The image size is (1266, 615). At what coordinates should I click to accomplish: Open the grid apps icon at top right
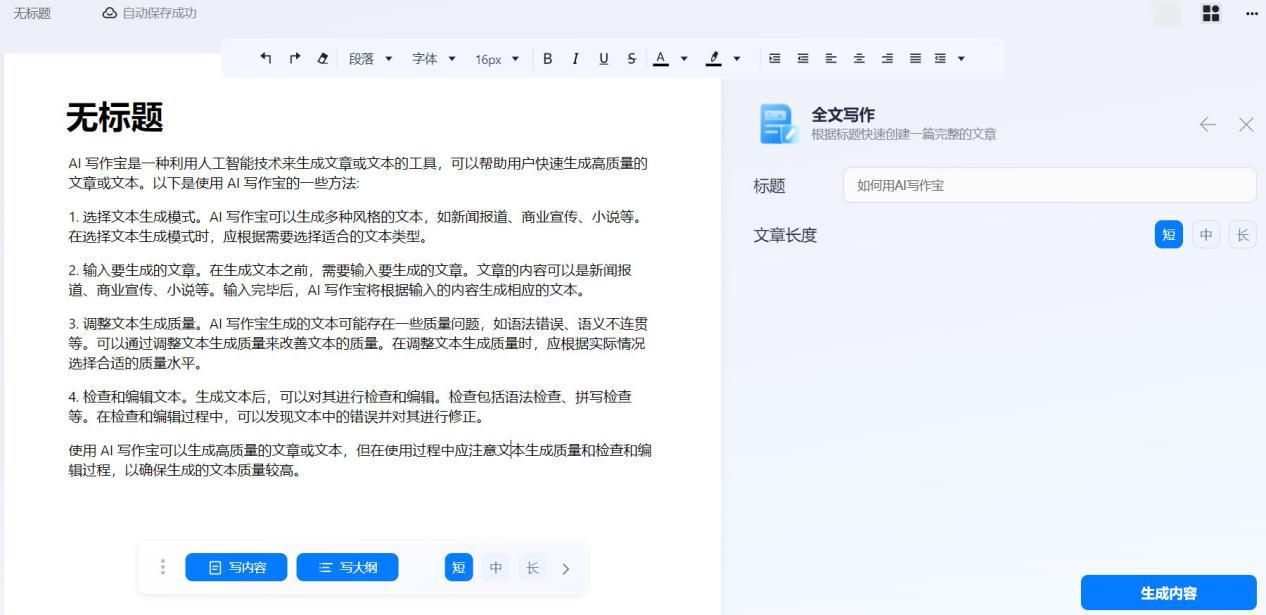tap(1211, 13)
